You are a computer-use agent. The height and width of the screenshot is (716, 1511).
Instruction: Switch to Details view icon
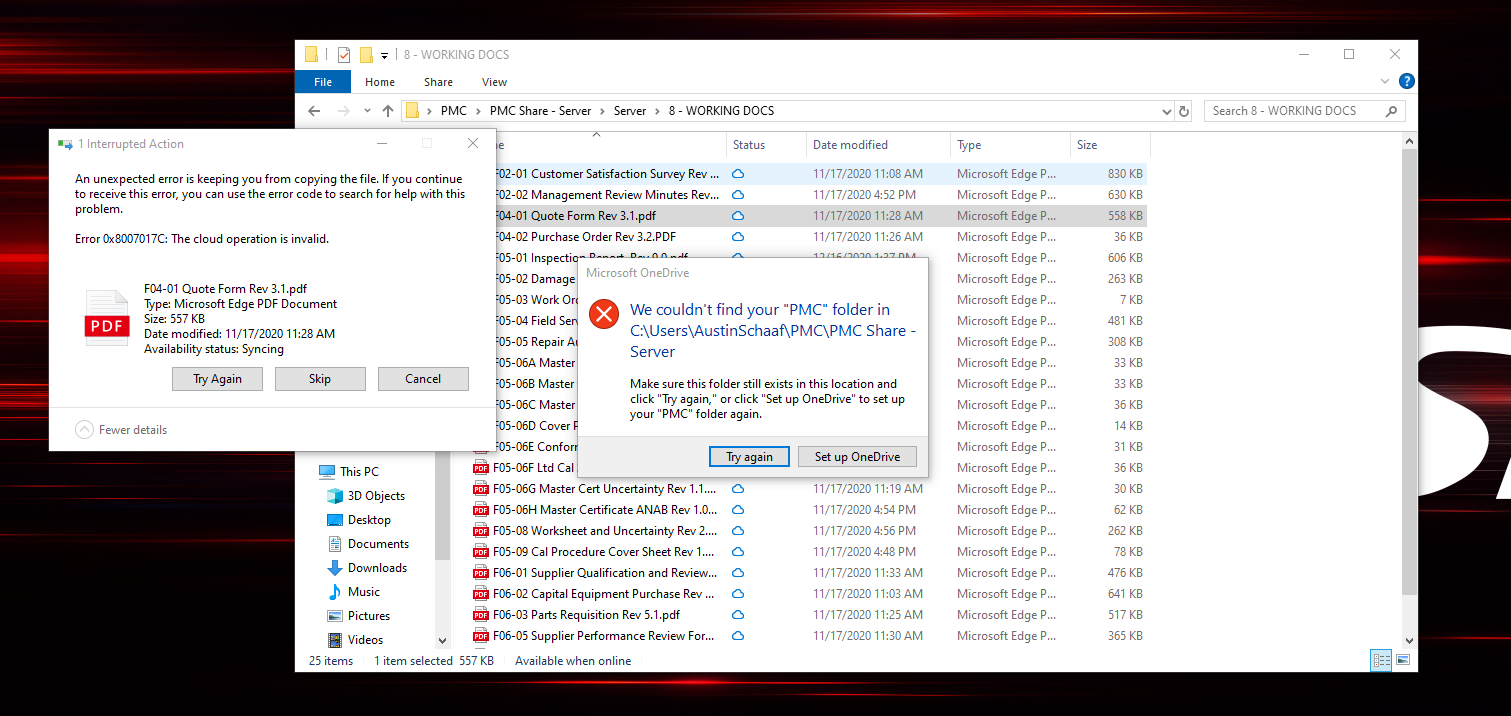click(1382, 660)
